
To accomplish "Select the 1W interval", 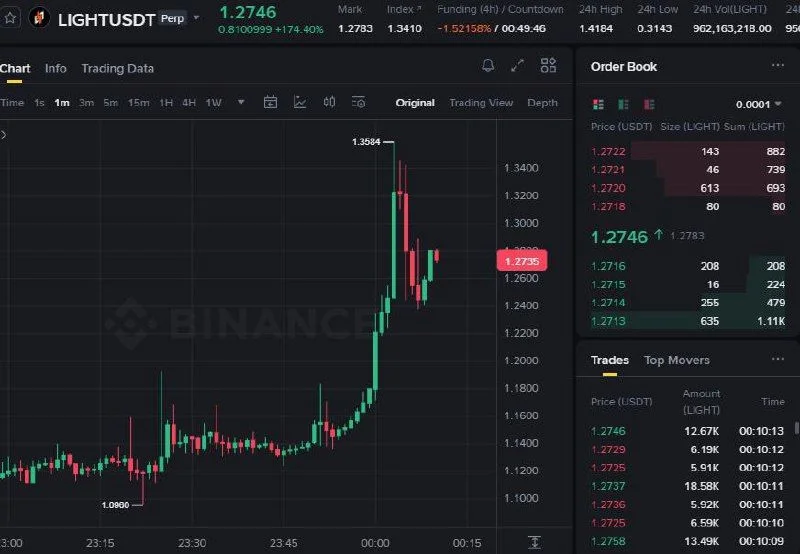I will (213, 103).
